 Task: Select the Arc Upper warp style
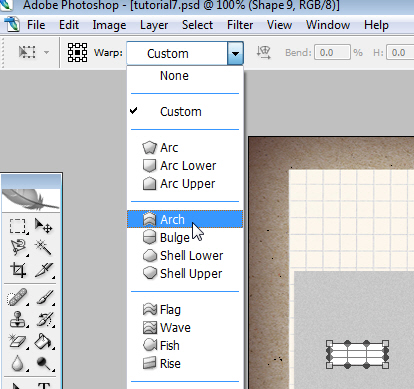point(185,184)
